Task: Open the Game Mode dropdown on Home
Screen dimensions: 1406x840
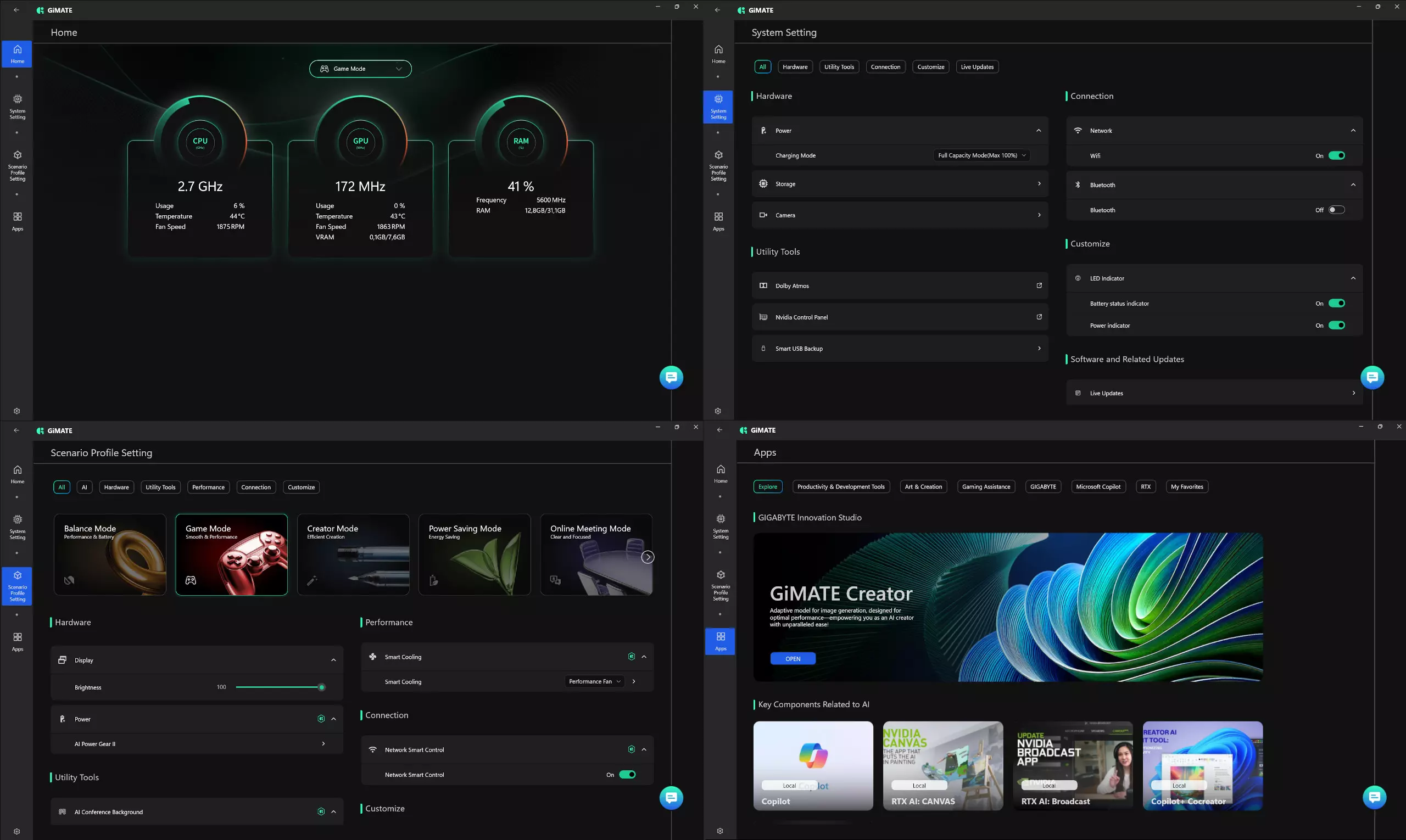Action: point(361,69)
